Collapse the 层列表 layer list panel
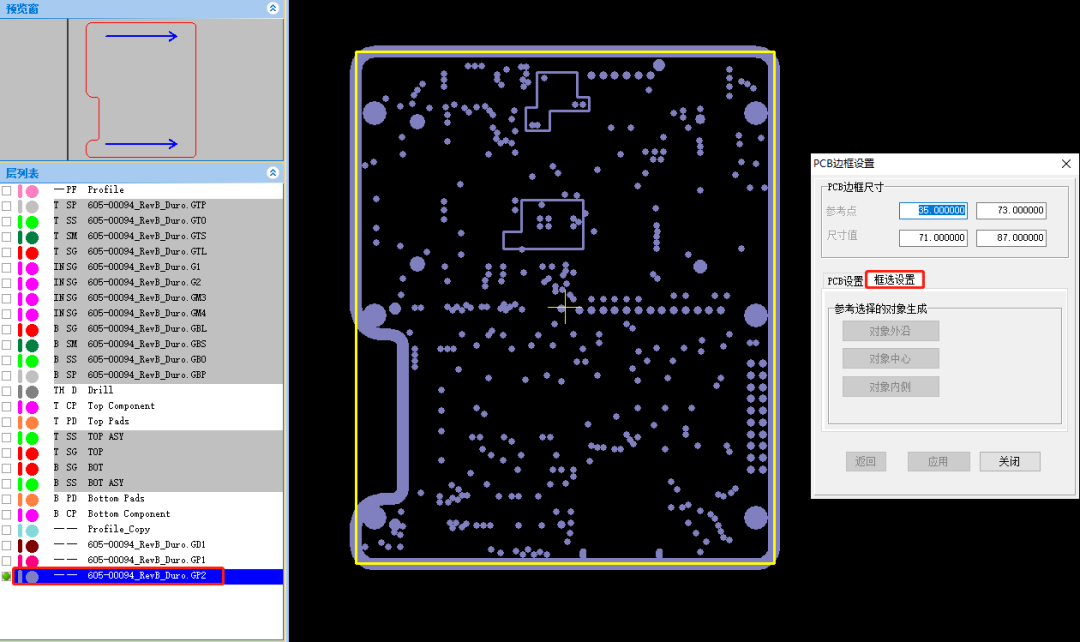1080x642 pixels. tap(273, 173)
